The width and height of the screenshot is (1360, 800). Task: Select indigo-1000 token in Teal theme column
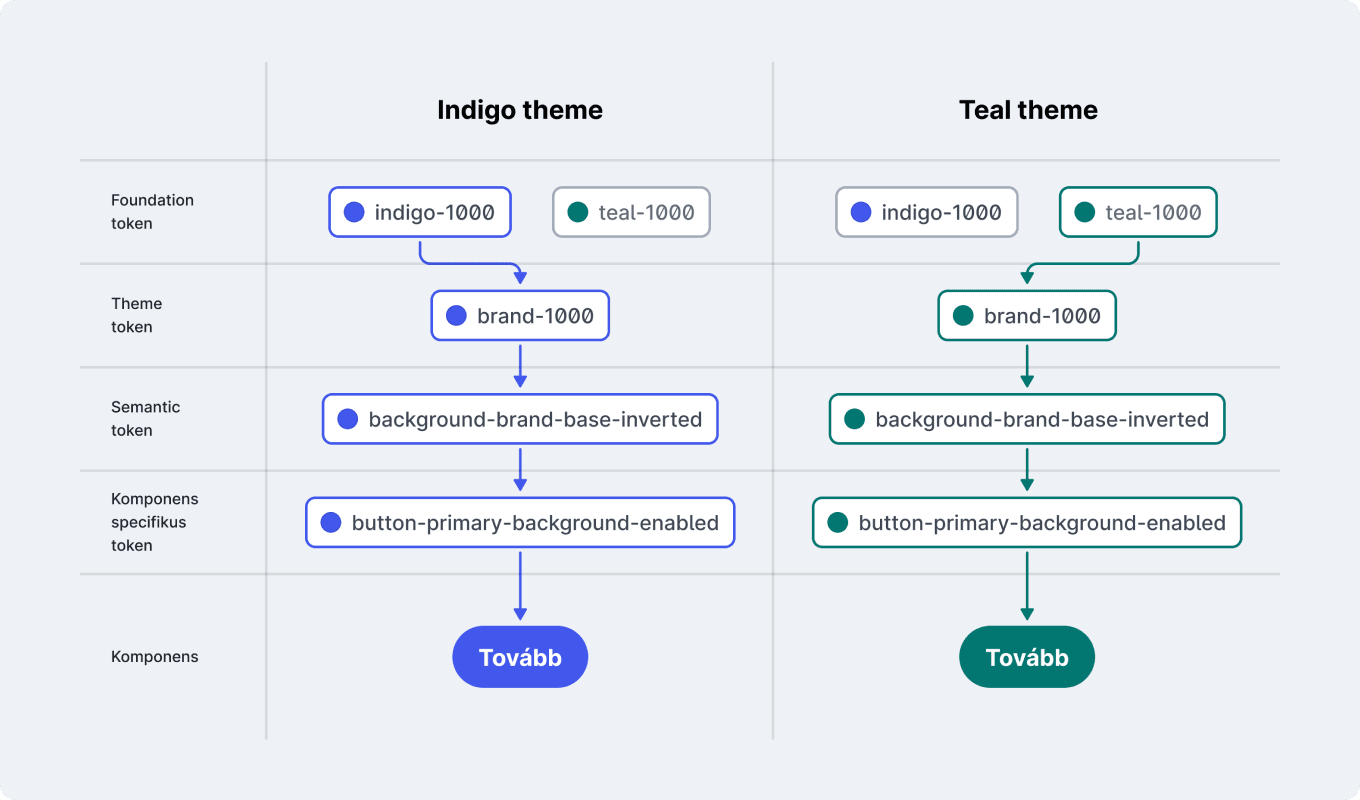point(927,212)
